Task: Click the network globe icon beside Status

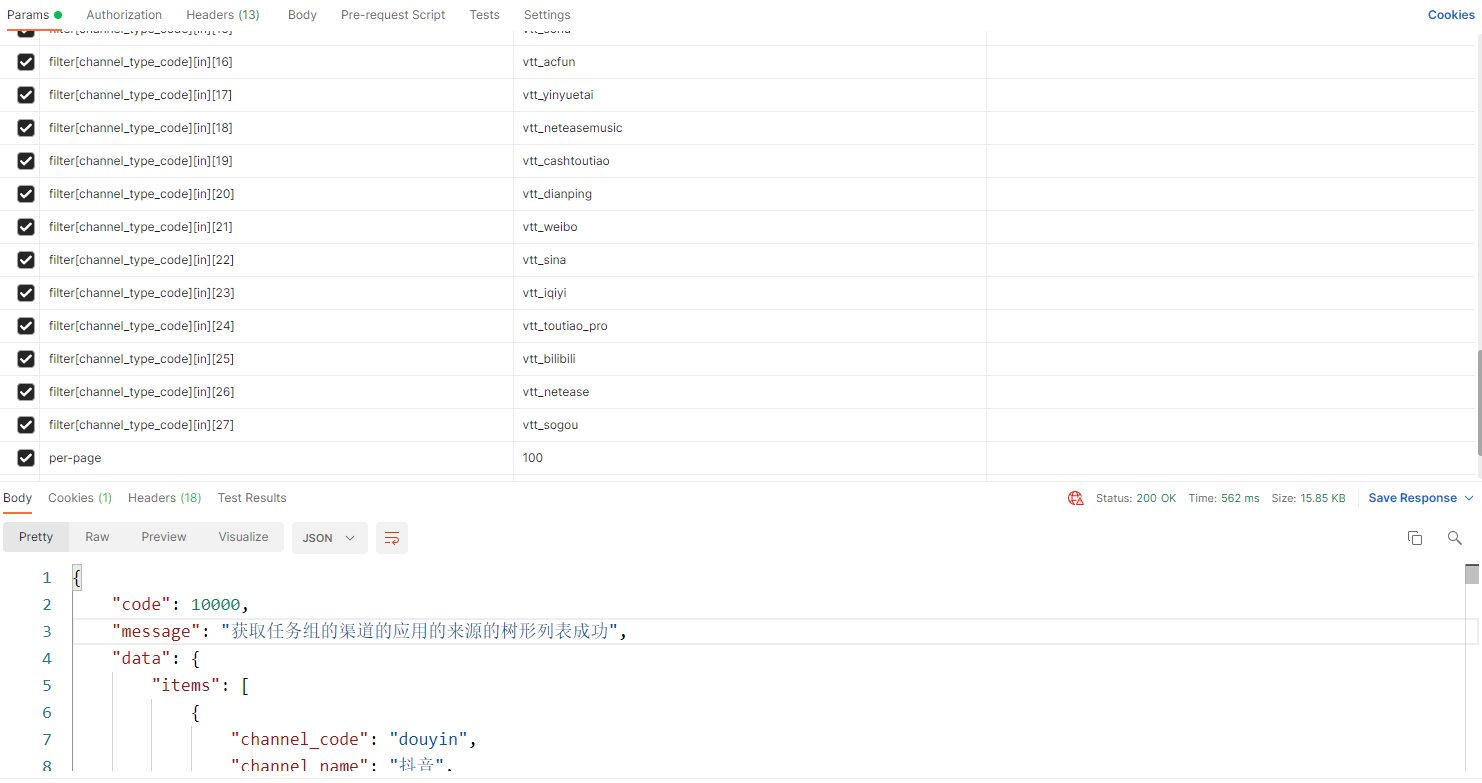Action: pos(1076,498)
